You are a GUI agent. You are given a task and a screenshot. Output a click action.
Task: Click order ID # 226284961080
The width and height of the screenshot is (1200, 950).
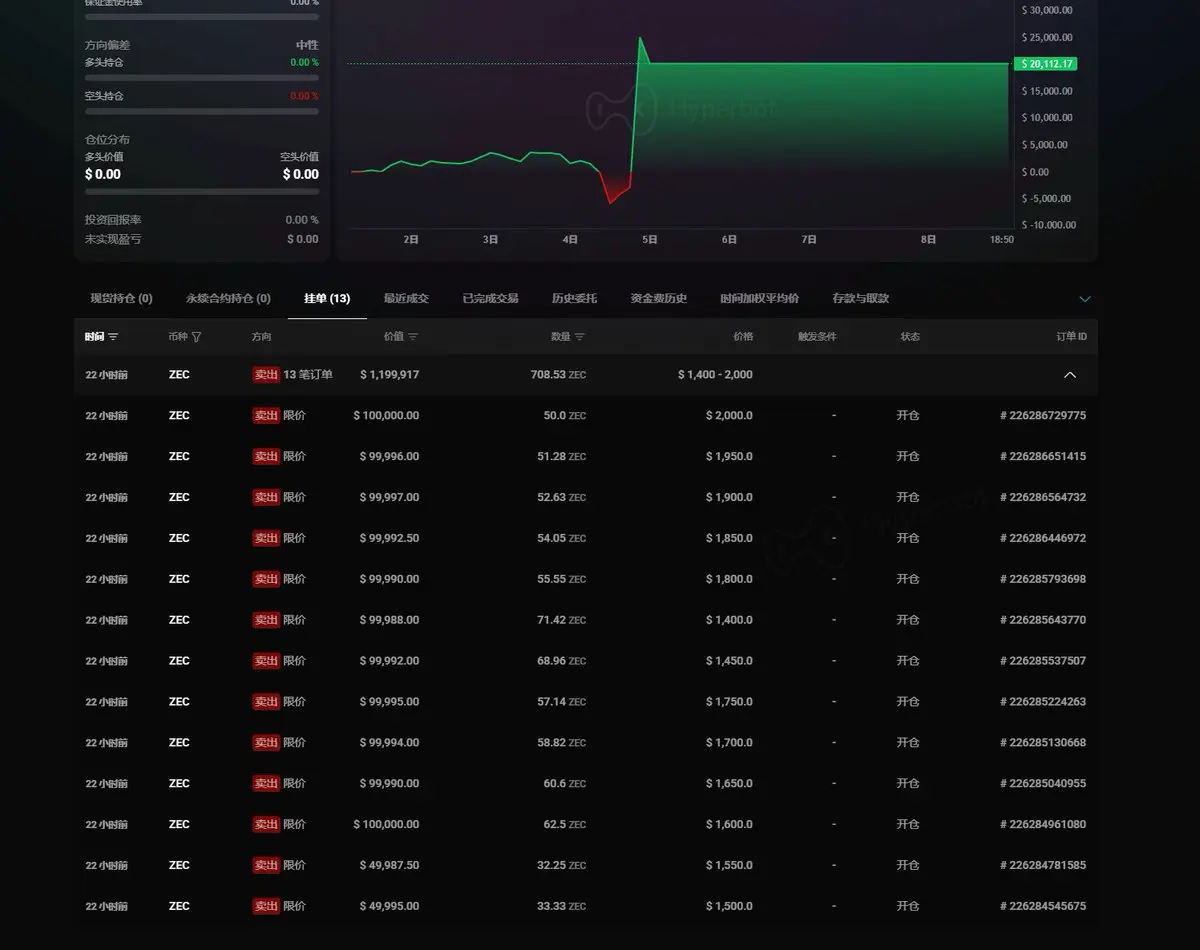click(1043, 825)
